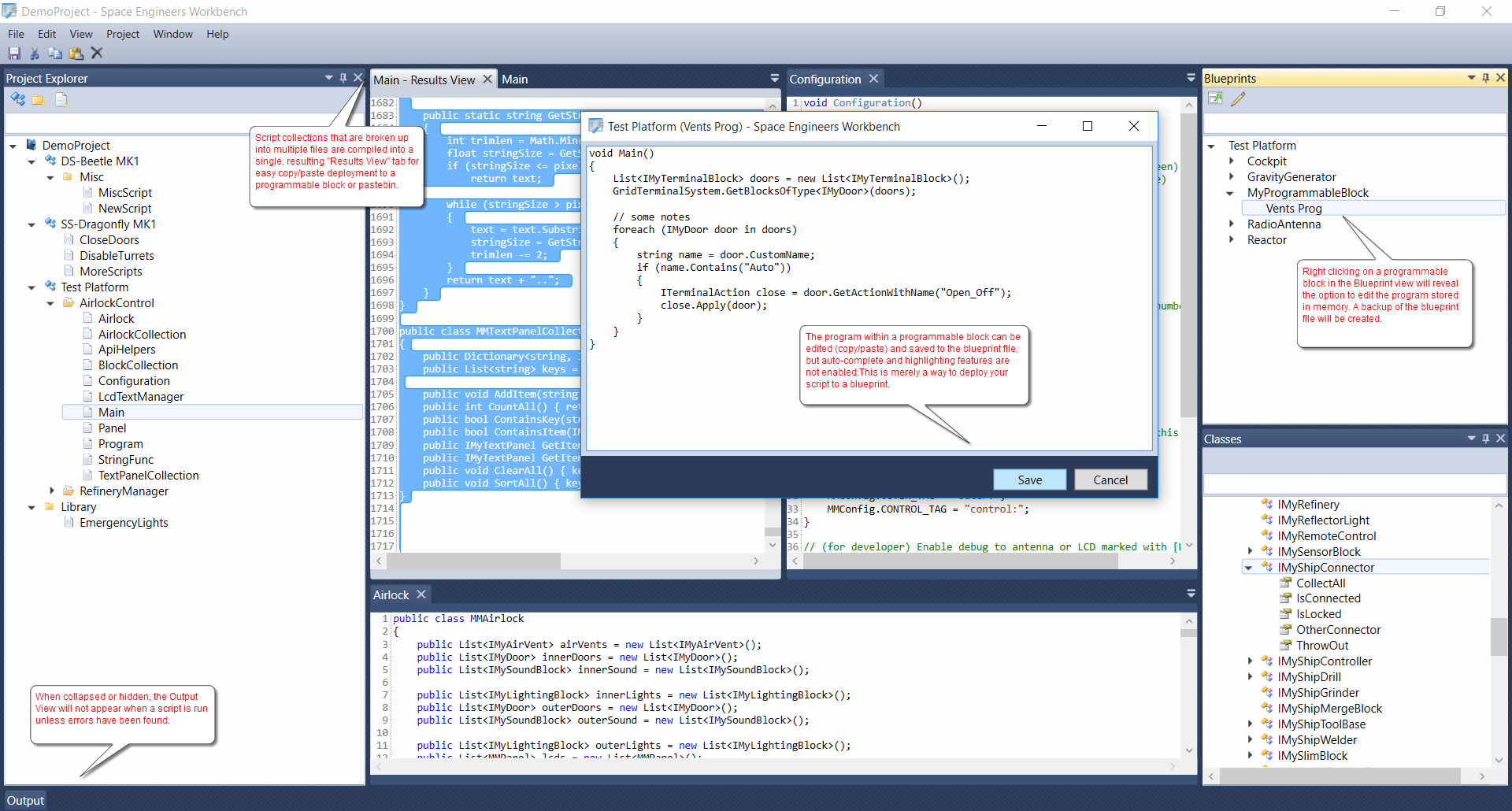
Task: Collapse the DS-Beetle MK1 node
Action: coord(31,161)
